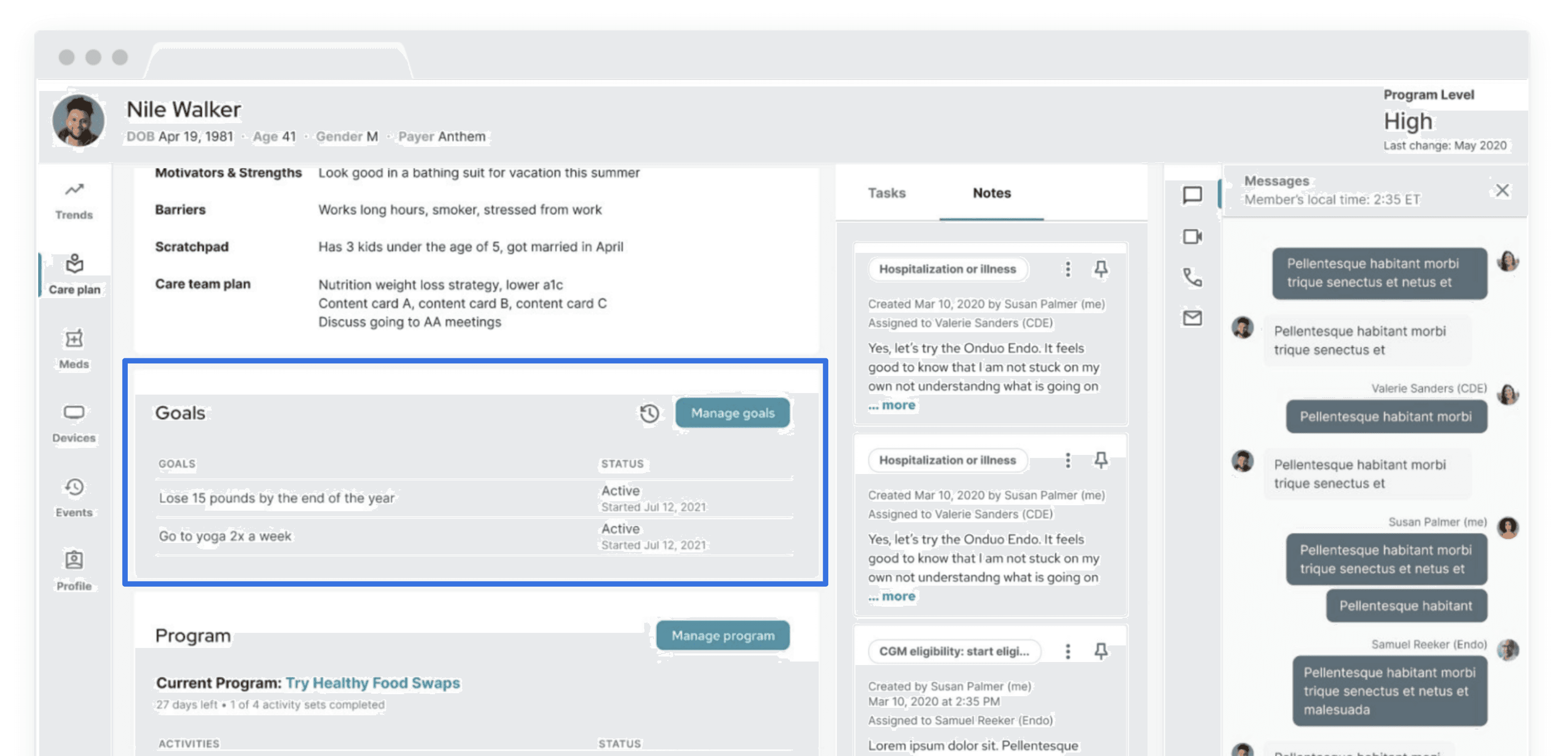The height and width of the screenshot is (756, 1568).
Task: Expand the first note with '... more'
Action: [x=892, y=405]
